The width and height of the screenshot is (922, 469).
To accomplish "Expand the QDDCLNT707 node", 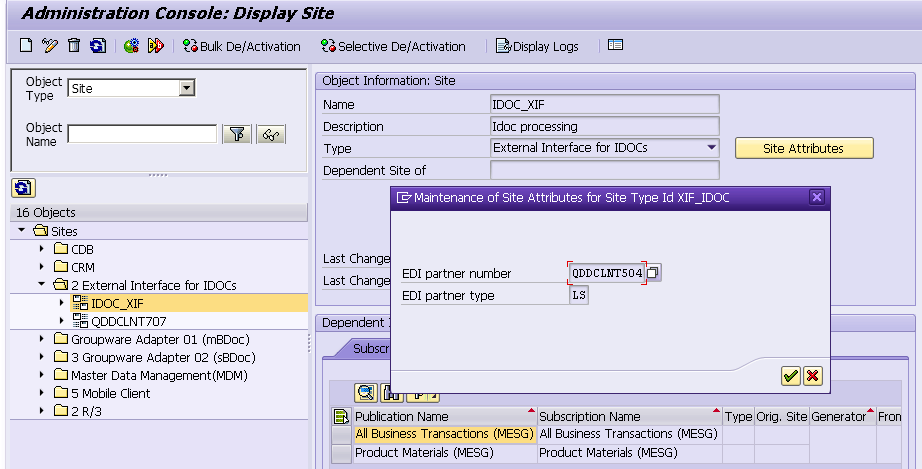I will pos(62,321).
